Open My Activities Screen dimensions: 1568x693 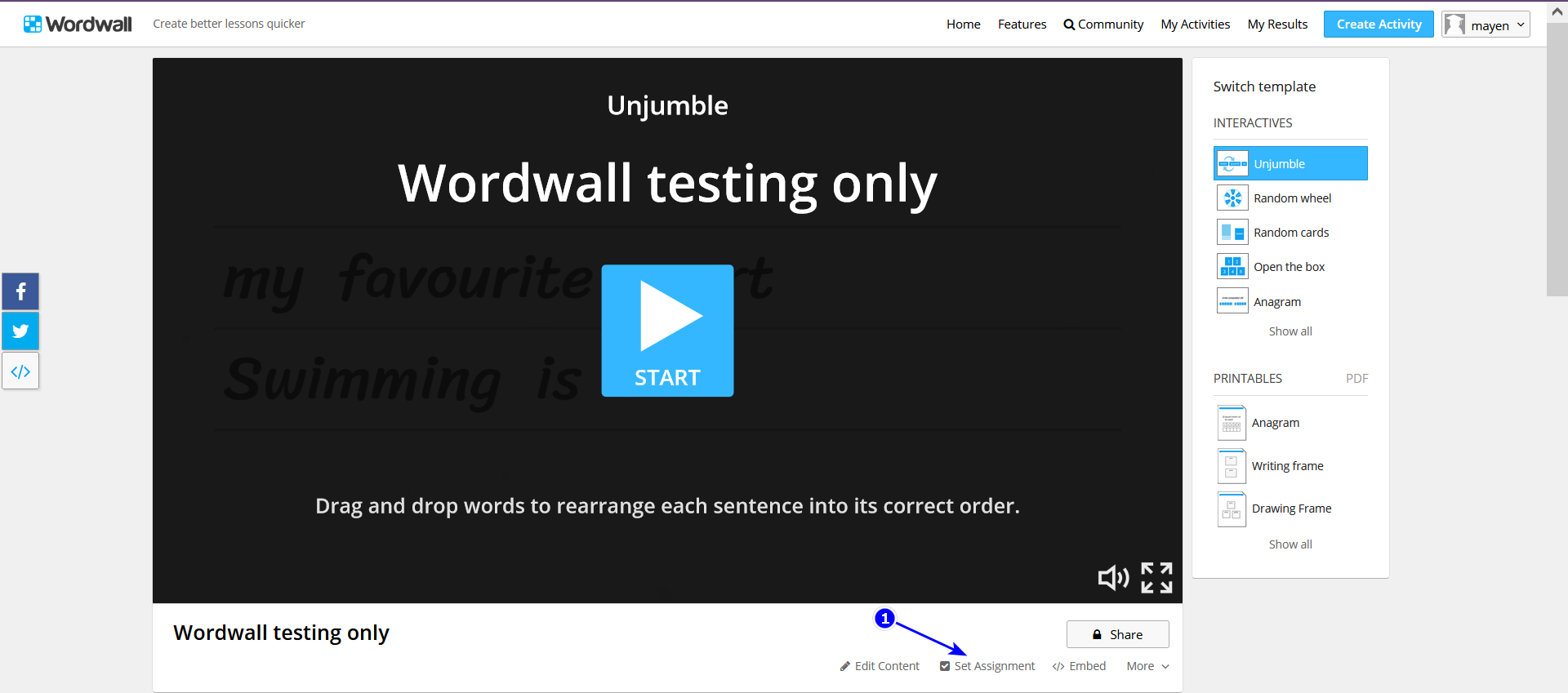[x=1196, y=24]
